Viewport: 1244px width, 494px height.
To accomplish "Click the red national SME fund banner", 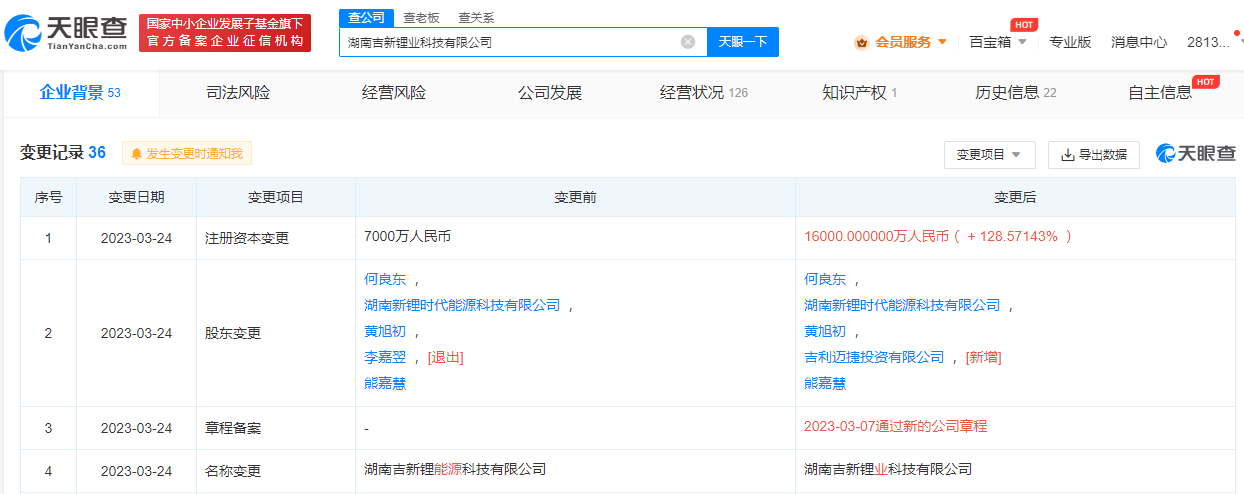I will (225, 33).
